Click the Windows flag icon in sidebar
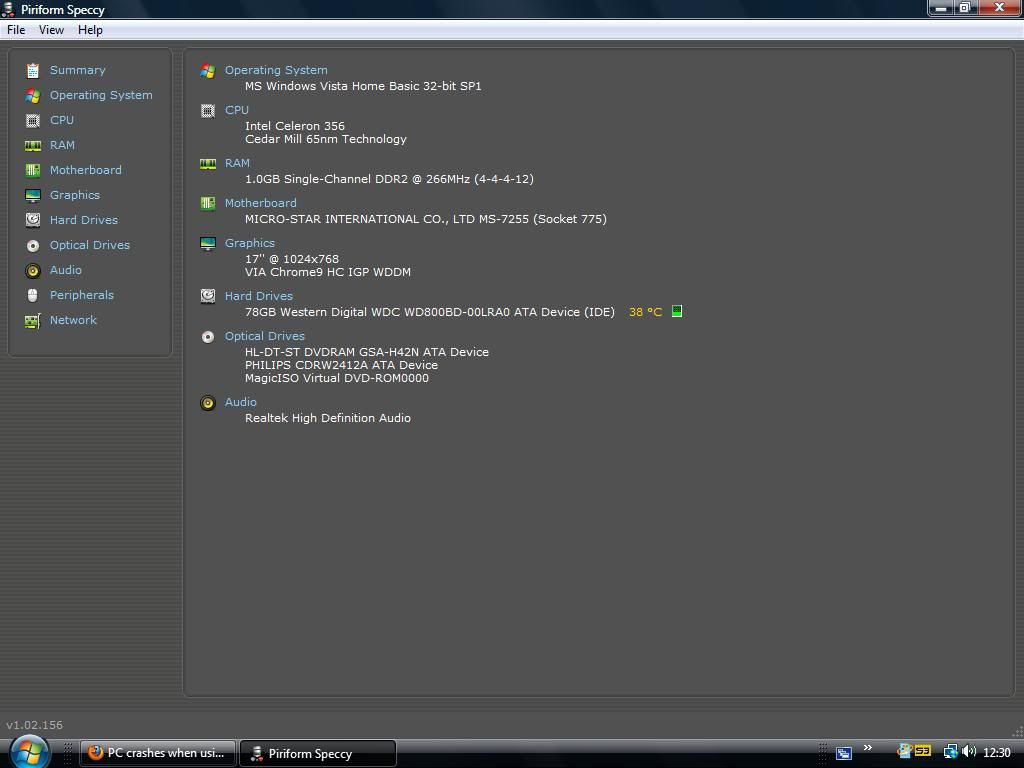Viewport: 1024px width, 768px height. [x=33, y=95]
